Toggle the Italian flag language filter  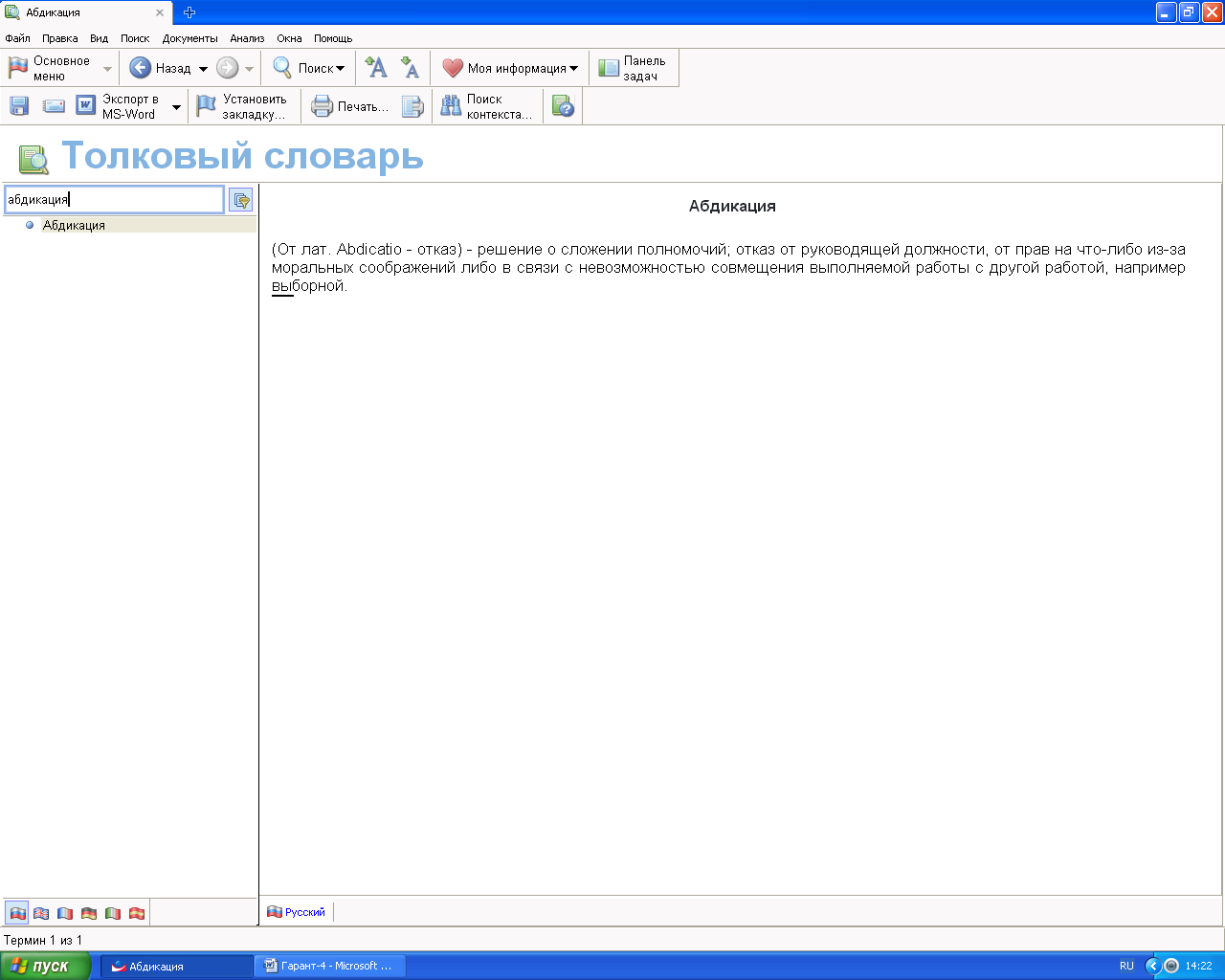click(113, 913)
